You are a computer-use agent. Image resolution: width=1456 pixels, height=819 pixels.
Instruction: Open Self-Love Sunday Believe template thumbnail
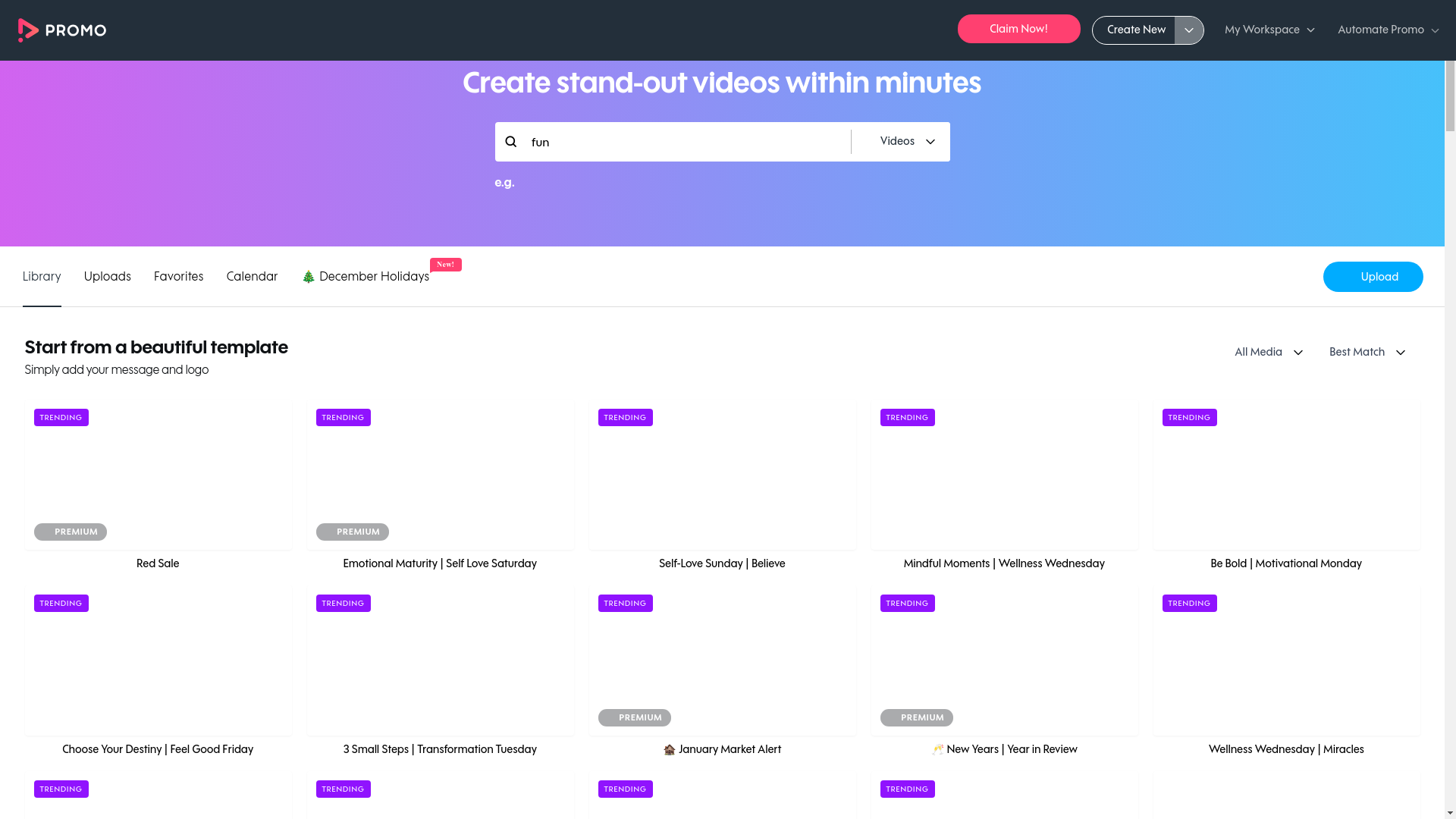click(x=722, y=475)
